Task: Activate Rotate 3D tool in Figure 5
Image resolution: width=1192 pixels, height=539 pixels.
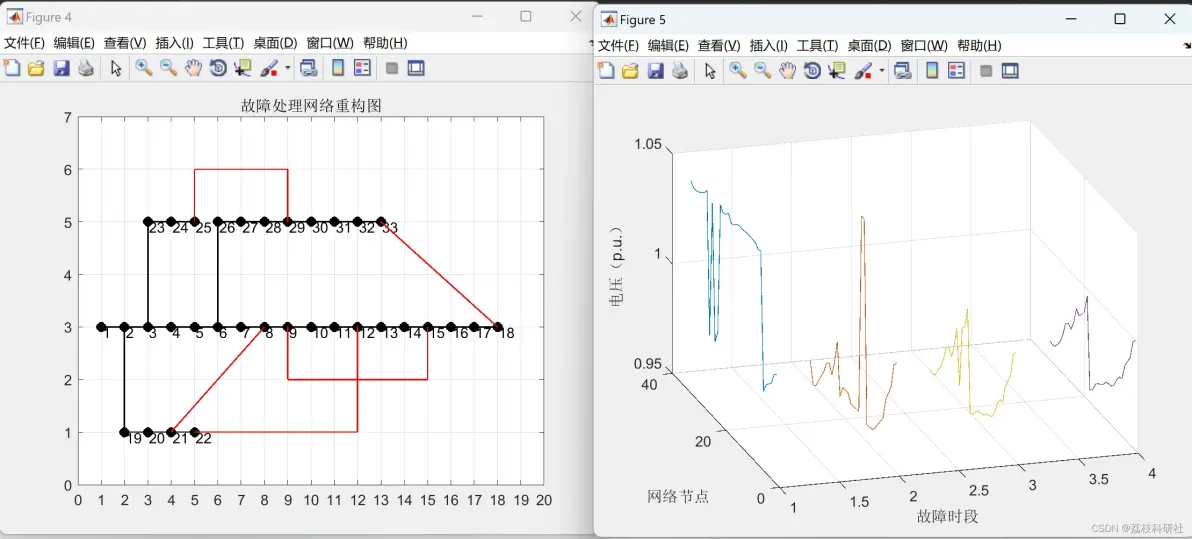Action: point(813,71)
